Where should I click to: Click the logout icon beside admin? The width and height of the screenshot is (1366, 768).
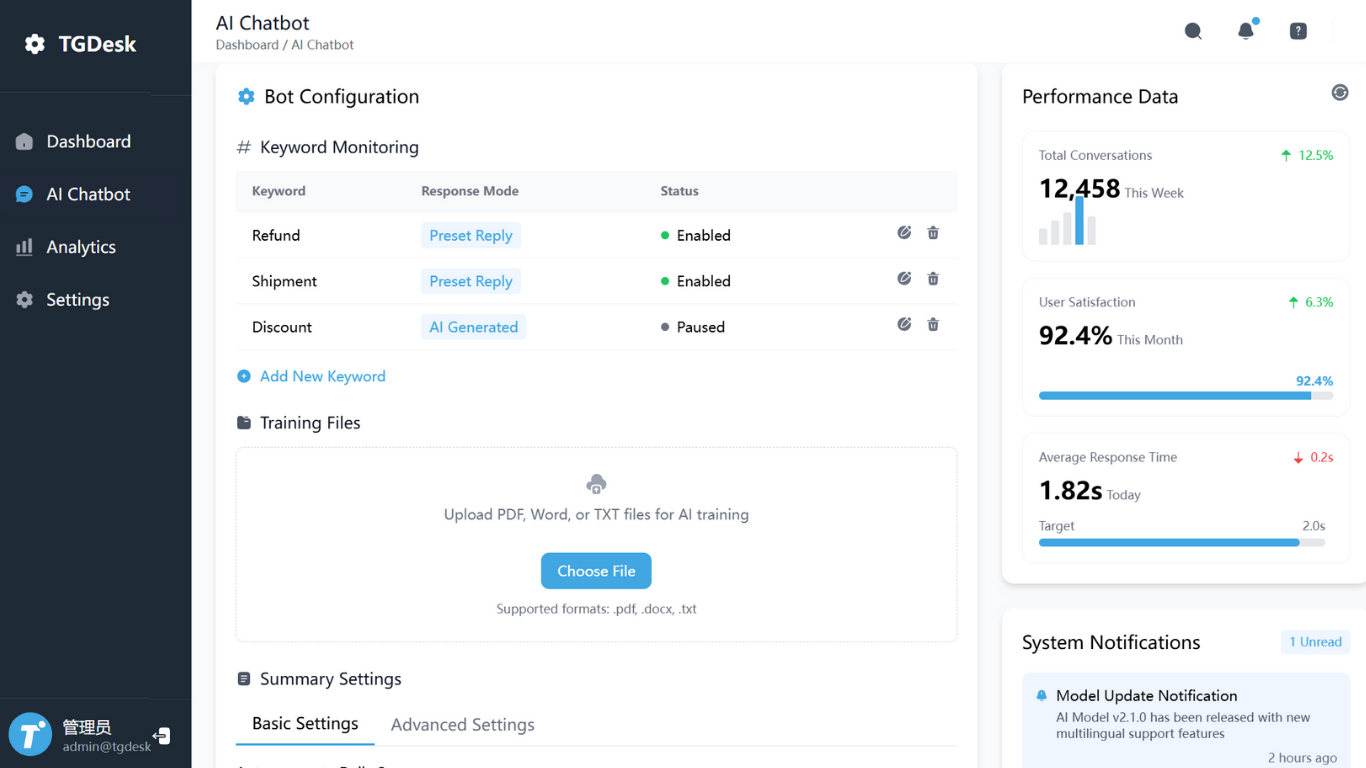(x=162, y=736)
